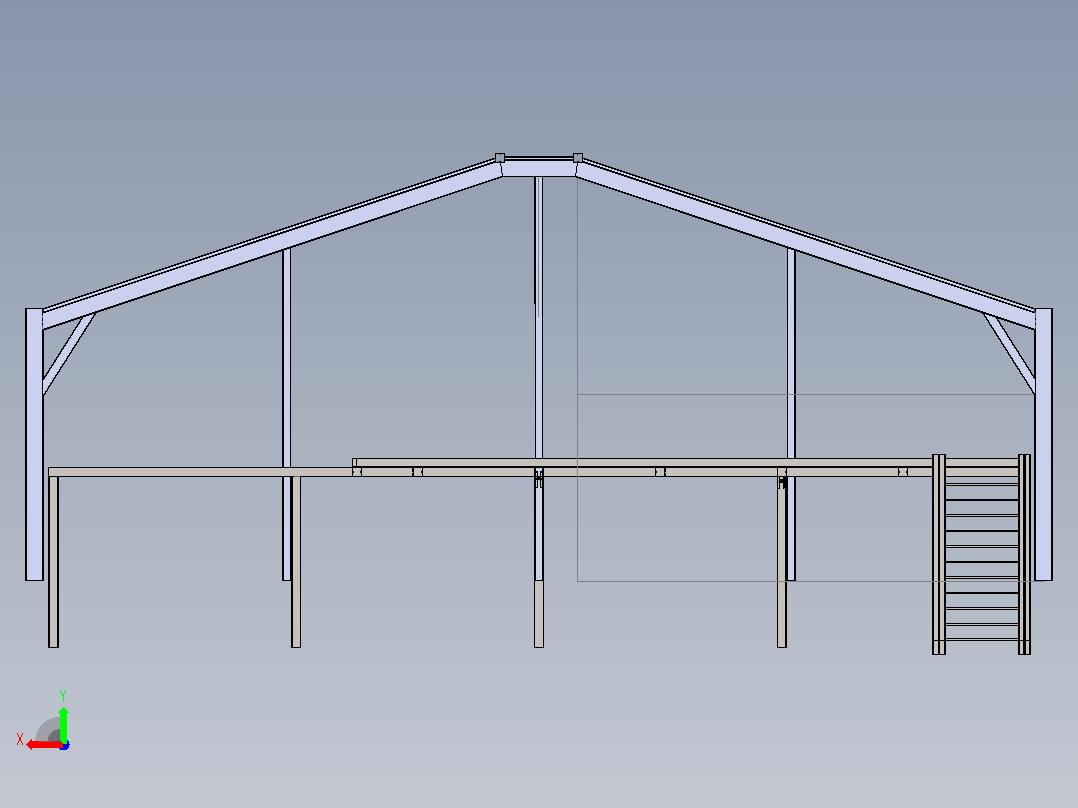The image size is (1078, 808).
Task: Select the right roof rafter beam
Action: 806,244
